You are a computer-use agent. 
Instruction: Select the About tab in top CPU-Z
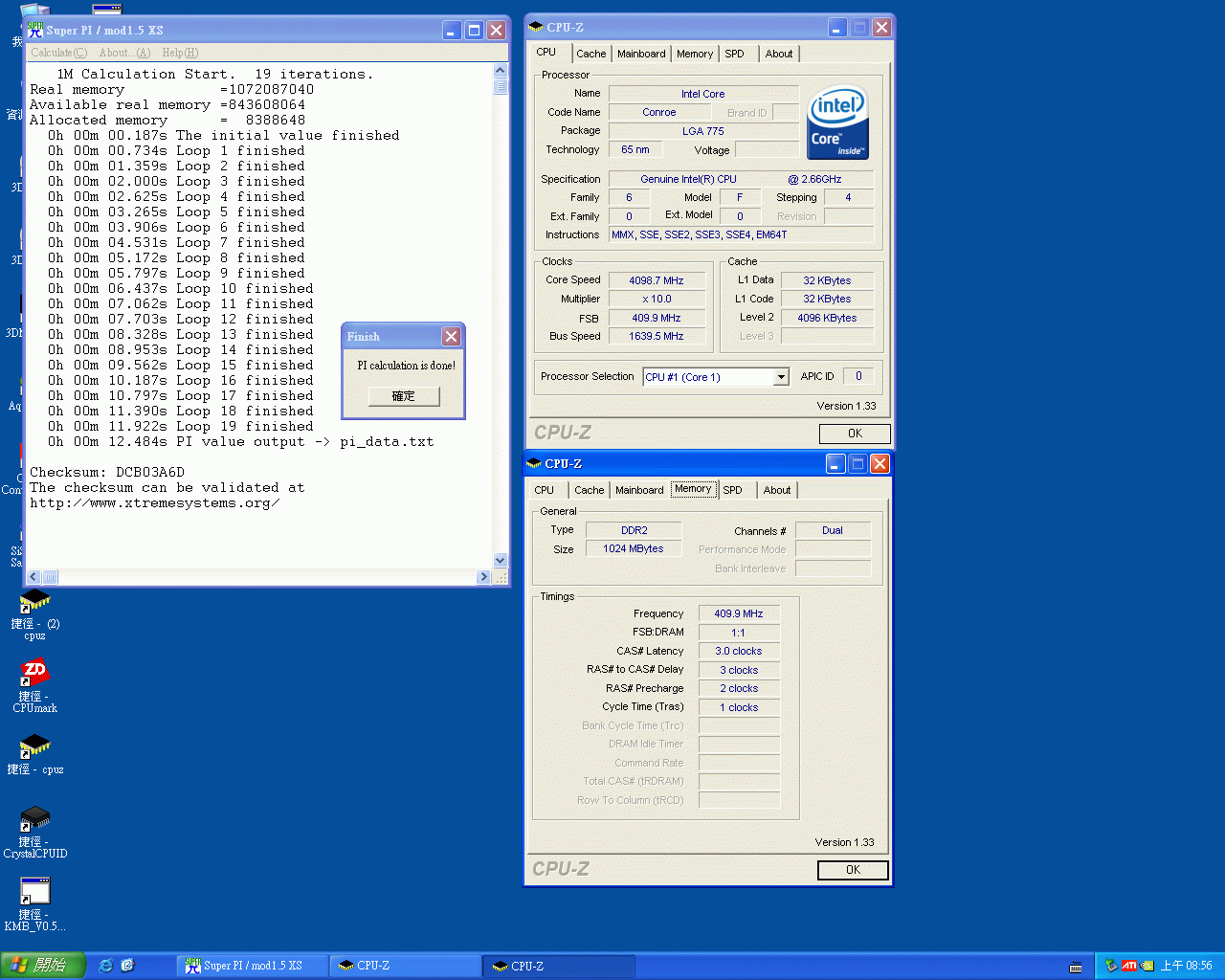click(779, 54)
